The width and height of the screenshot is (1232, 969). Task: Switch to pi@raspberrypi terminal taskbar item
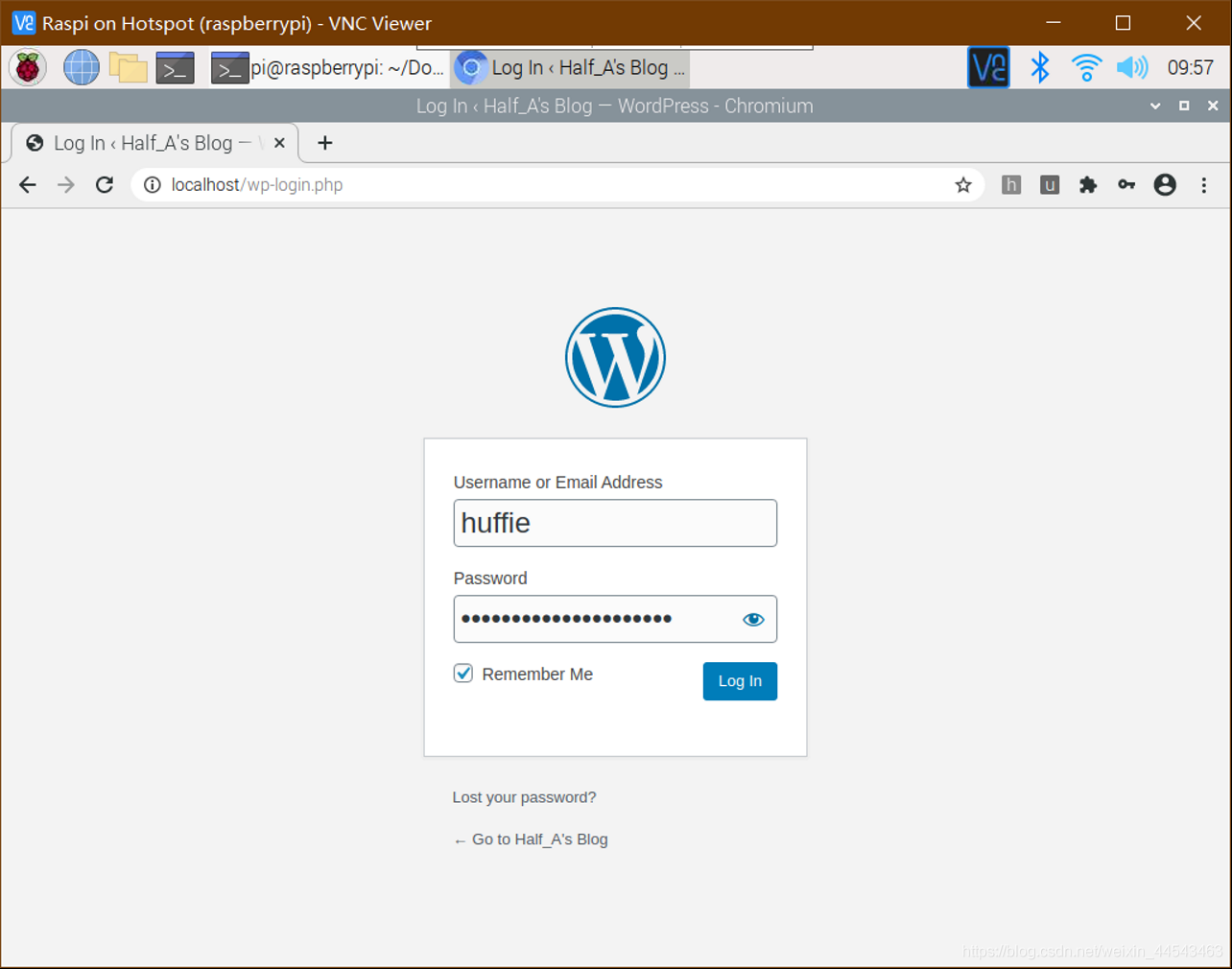327,68
